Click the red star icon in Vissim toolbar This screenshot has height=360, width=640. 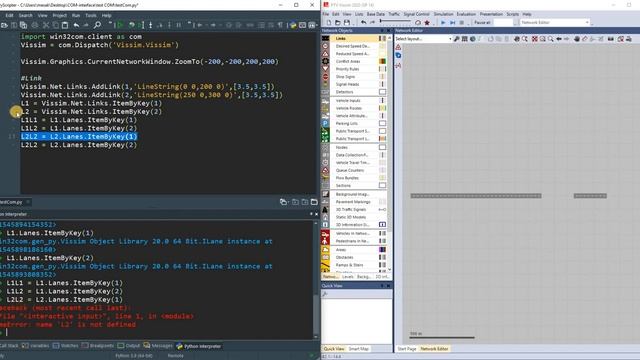(x=427, y=22)
